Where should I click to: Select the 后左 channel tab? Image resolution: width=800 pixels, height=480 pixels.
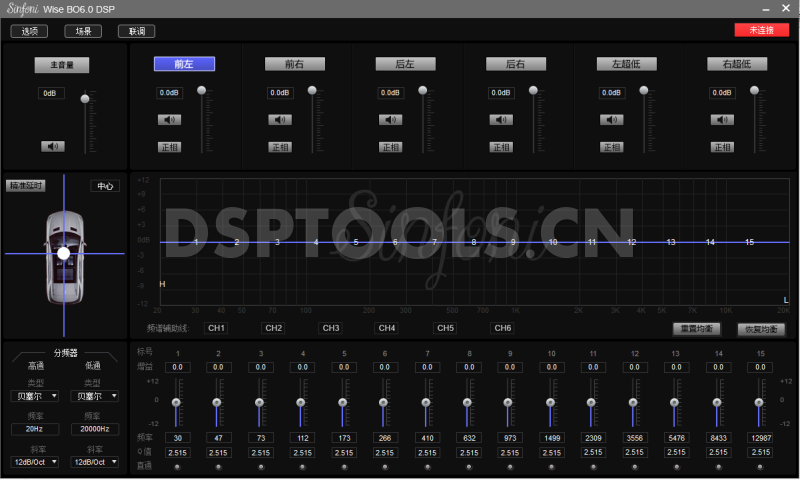[x=405, y=64]
